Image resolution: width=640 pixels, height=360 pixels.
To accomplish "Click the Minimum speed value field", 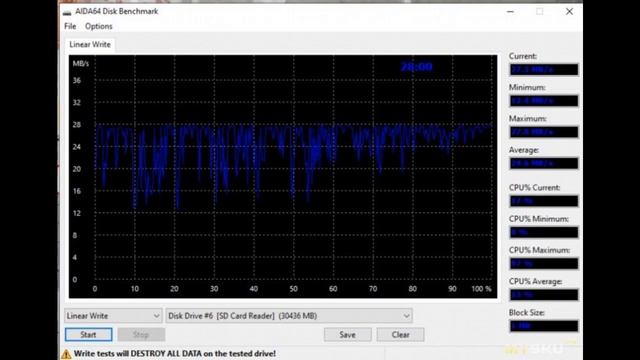I will [x=544, y=101].
